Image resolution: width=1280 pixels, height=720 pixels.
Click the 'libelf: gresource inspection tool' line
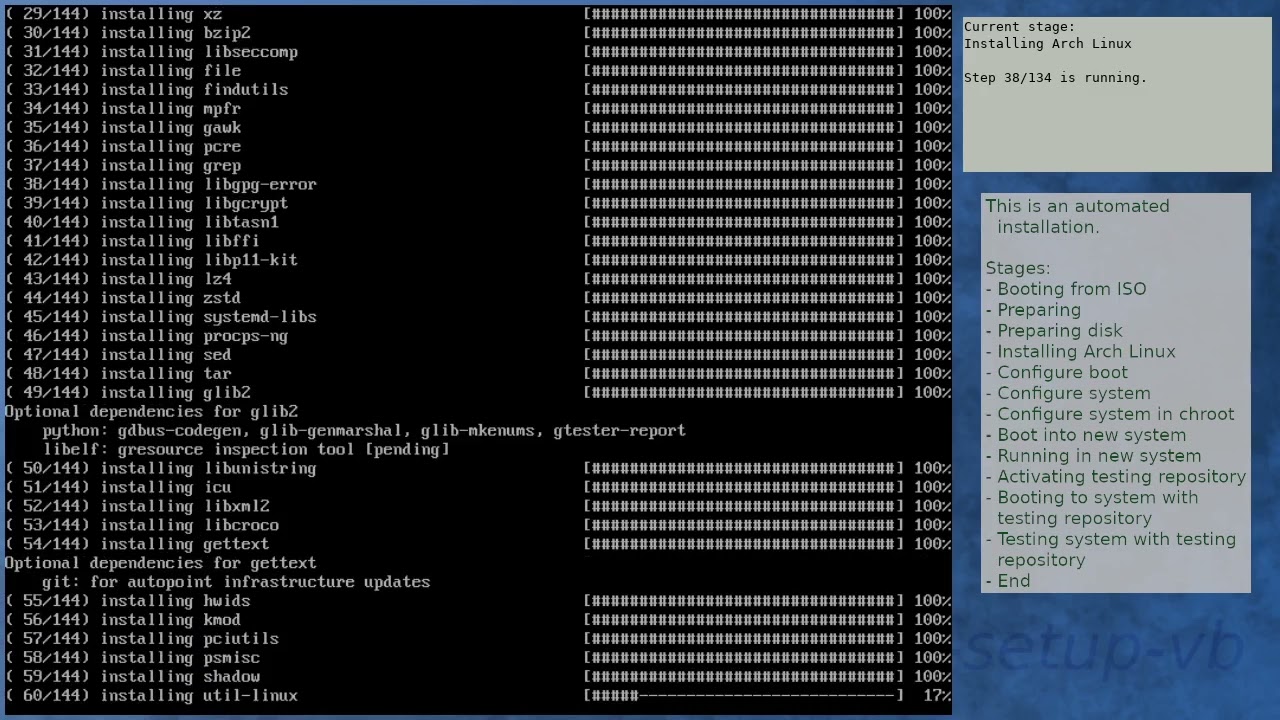246,450
